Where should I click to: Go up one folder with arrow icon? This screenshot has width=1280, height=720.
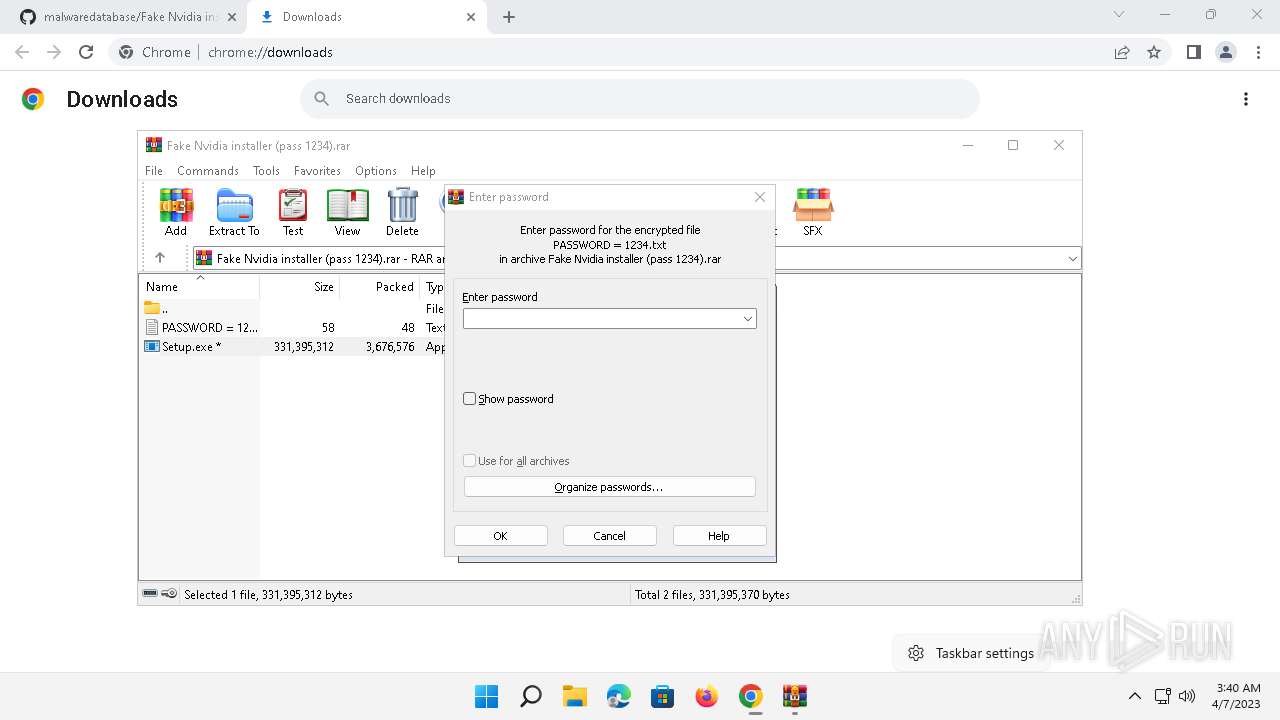pyautogui.click(x=160, y=258)
